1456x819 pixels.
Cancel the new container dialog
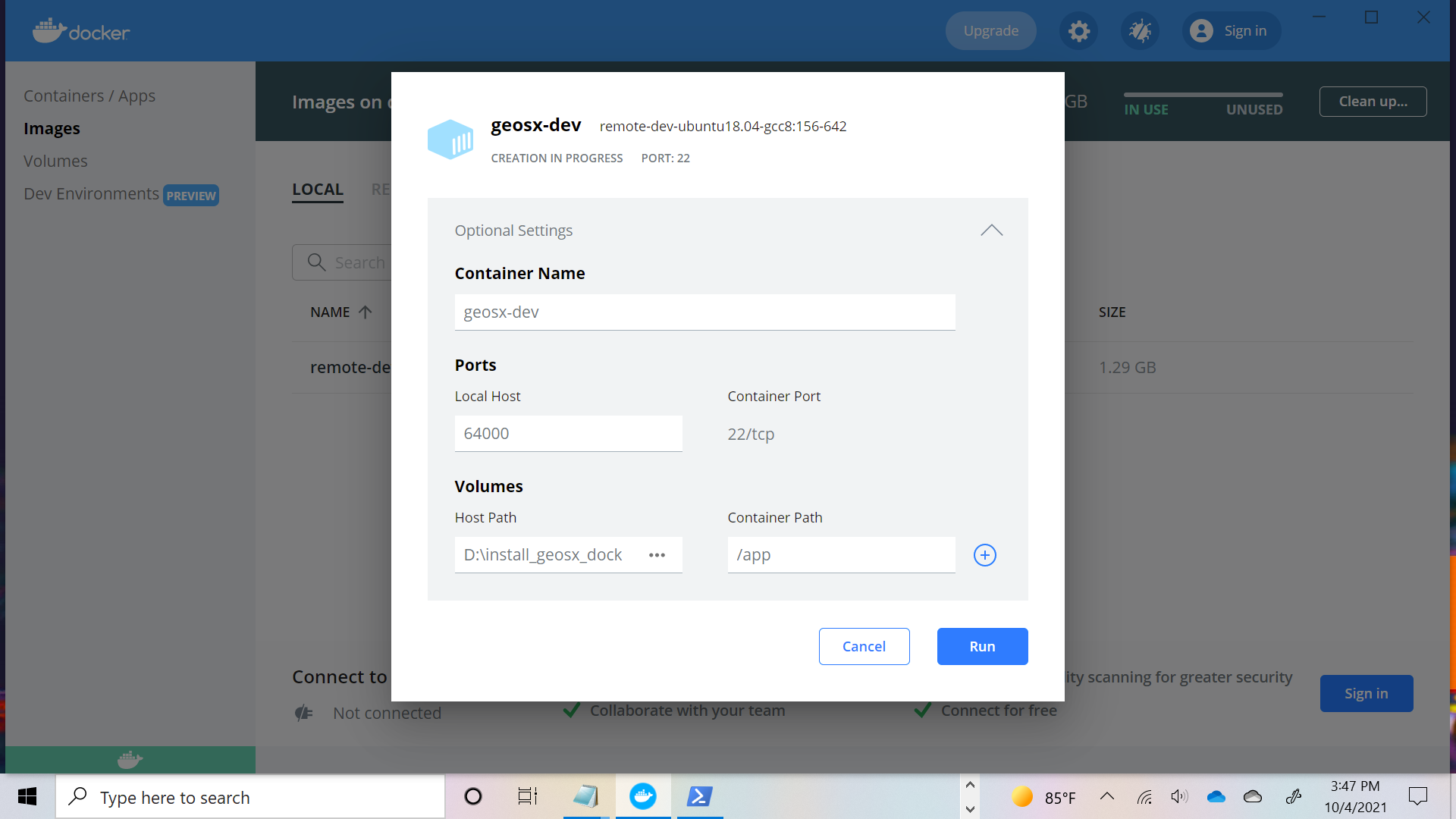coord(864,646)
